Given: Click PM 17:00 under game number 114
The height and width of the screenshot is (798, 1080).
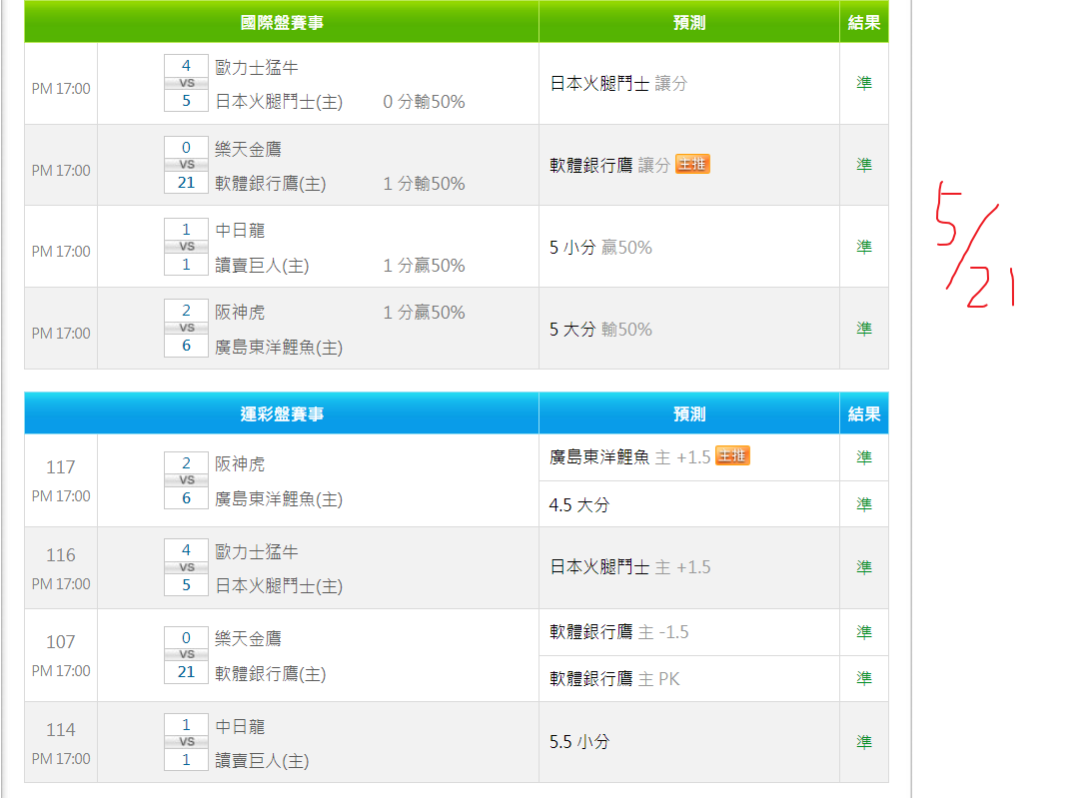Looking at the screenshot, I should pos(61,759).
